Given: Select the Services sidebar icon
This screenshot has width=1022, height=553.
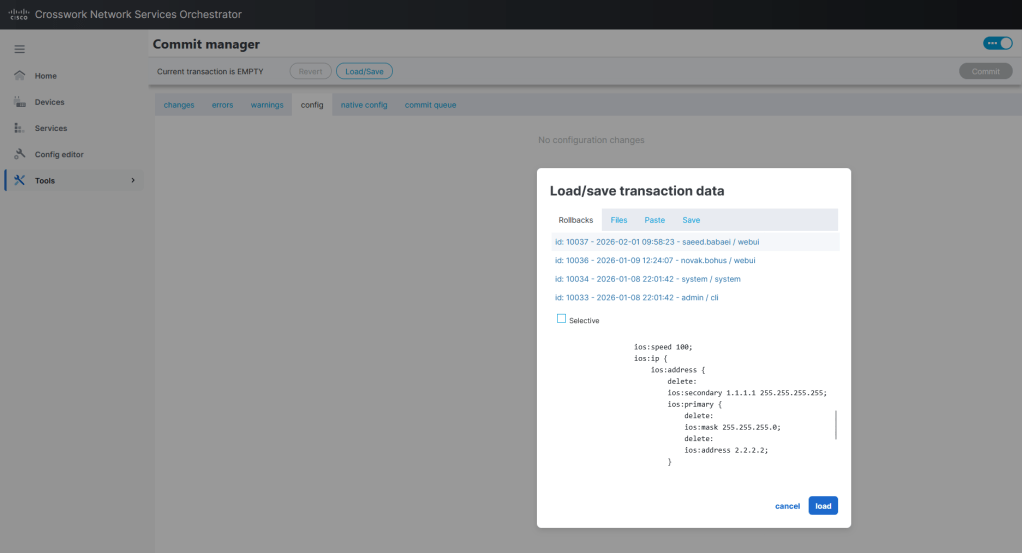Looking at the screenshot, I should (x=19, y=128).
